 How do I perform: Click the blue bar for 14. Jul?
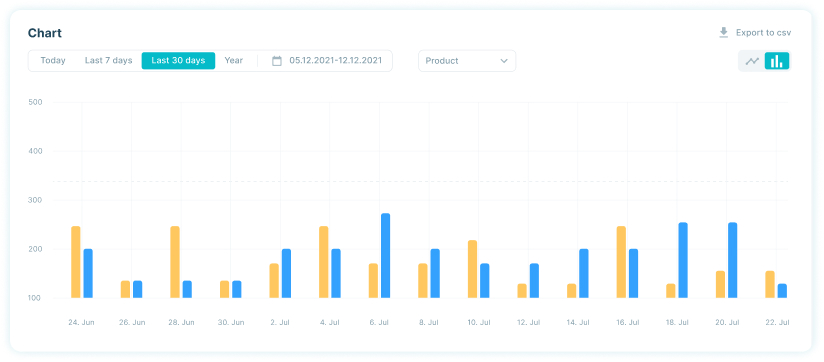pyautogui.click(x=584, y=274)
